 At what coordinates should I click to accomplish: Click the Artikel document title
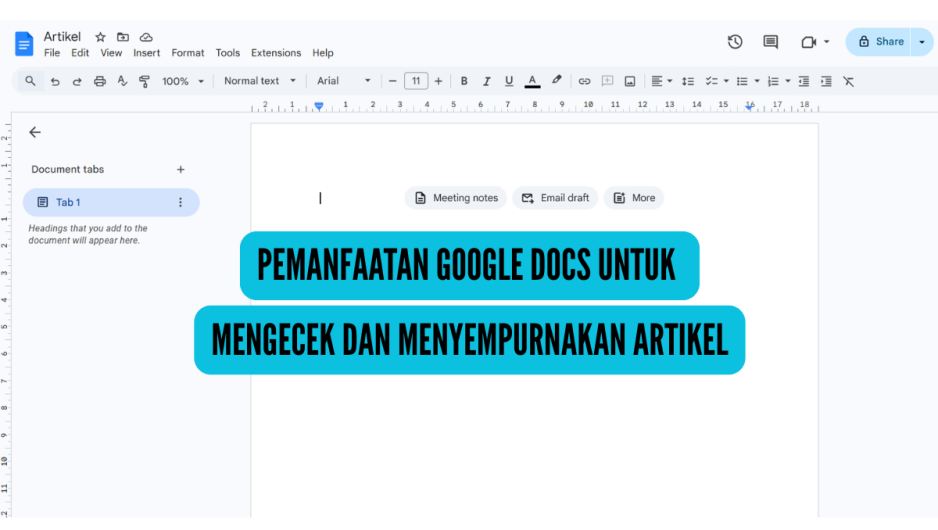62,37
